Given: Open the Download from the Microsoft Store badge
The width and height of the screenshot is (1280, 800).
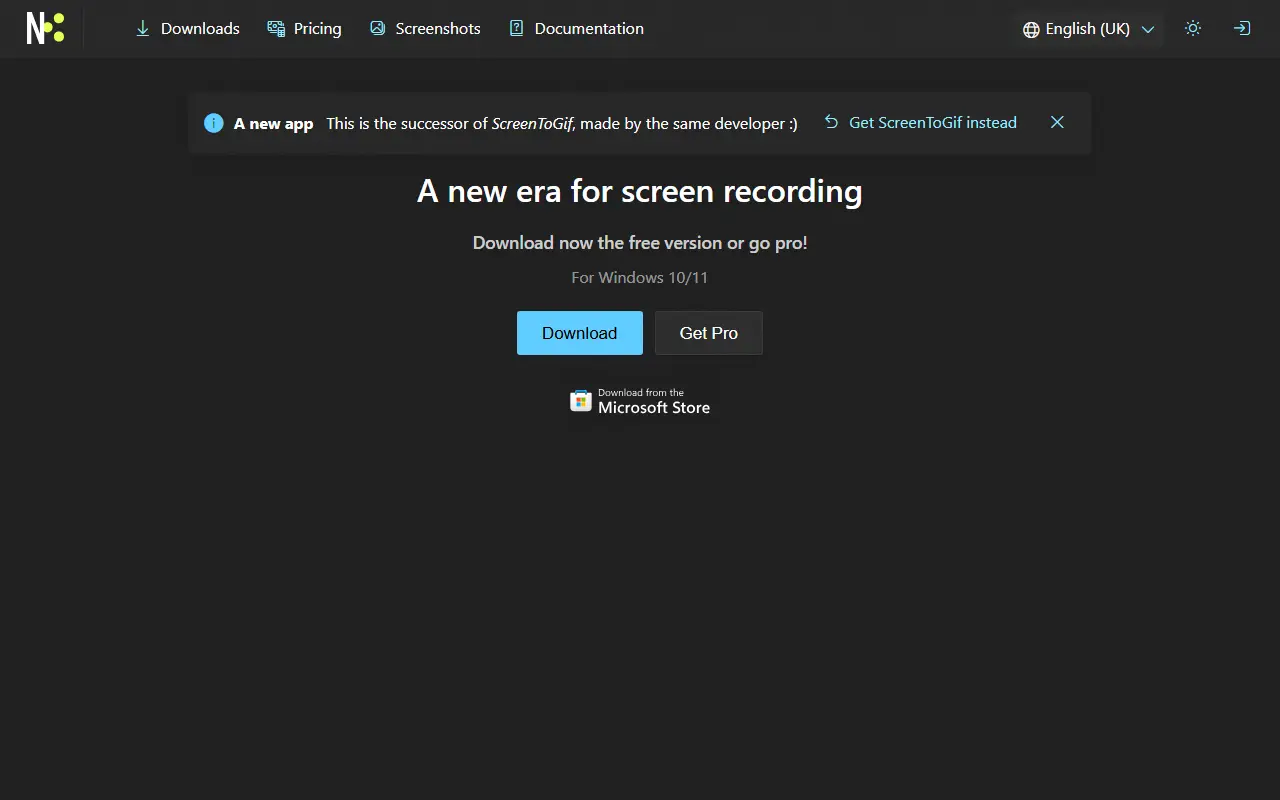Looking at the screenshot, I should pos(640,401).
